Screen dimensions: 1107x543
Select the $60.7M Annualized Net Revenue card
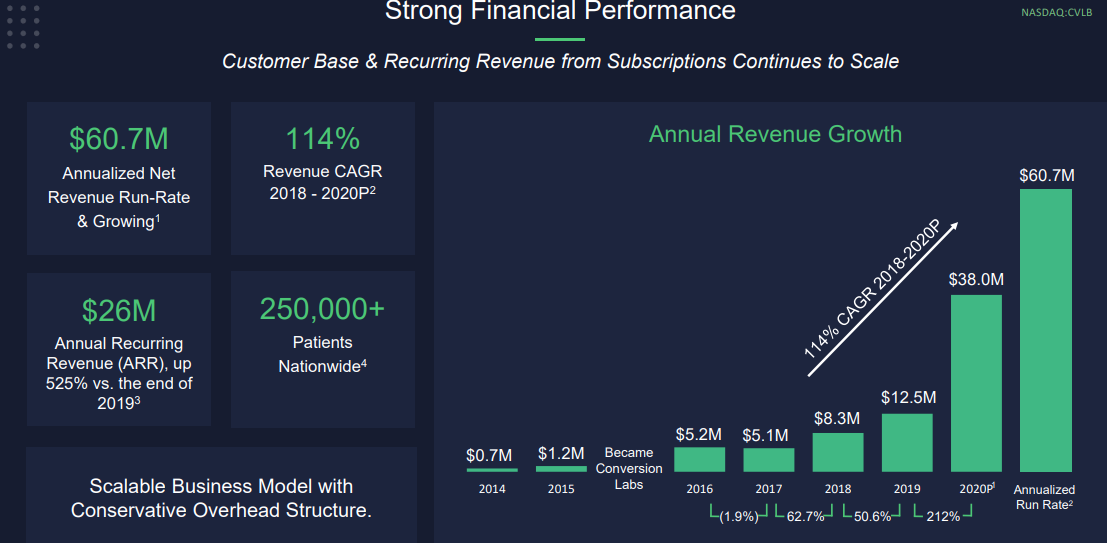119,178
